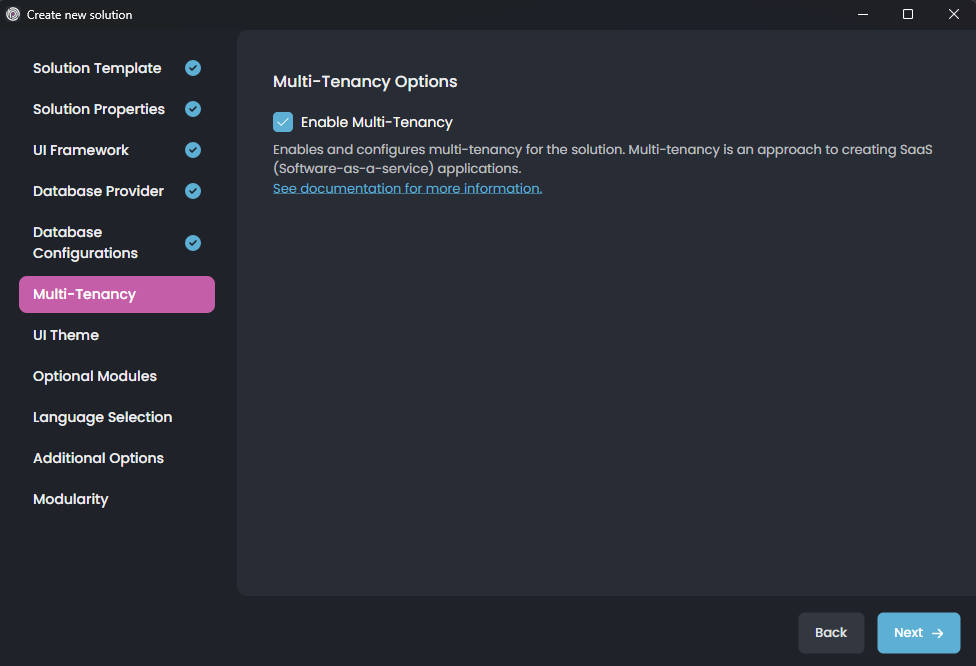Click the arrow icon inside the Next button
The width and height of the screenshot is (976, 666).
938,632
